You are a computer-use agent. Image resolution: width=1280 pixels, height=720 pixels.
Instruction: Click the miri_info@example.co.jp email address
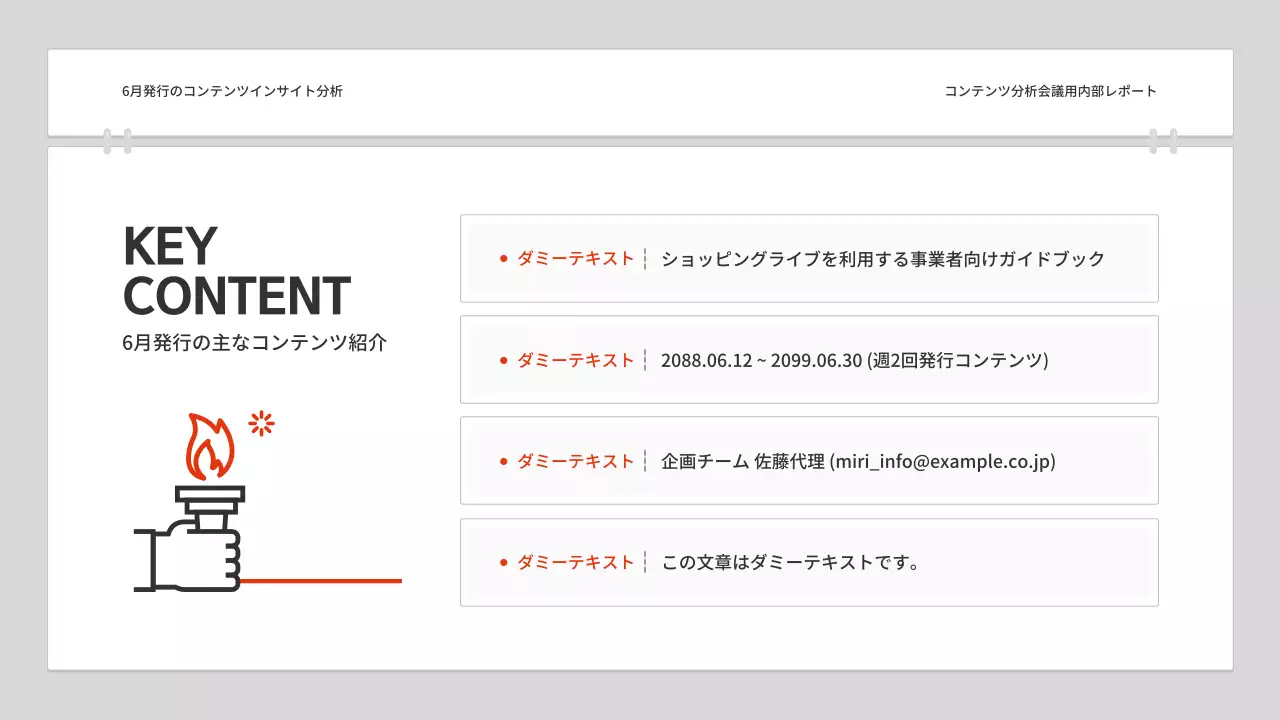click(x=941, y=461)
